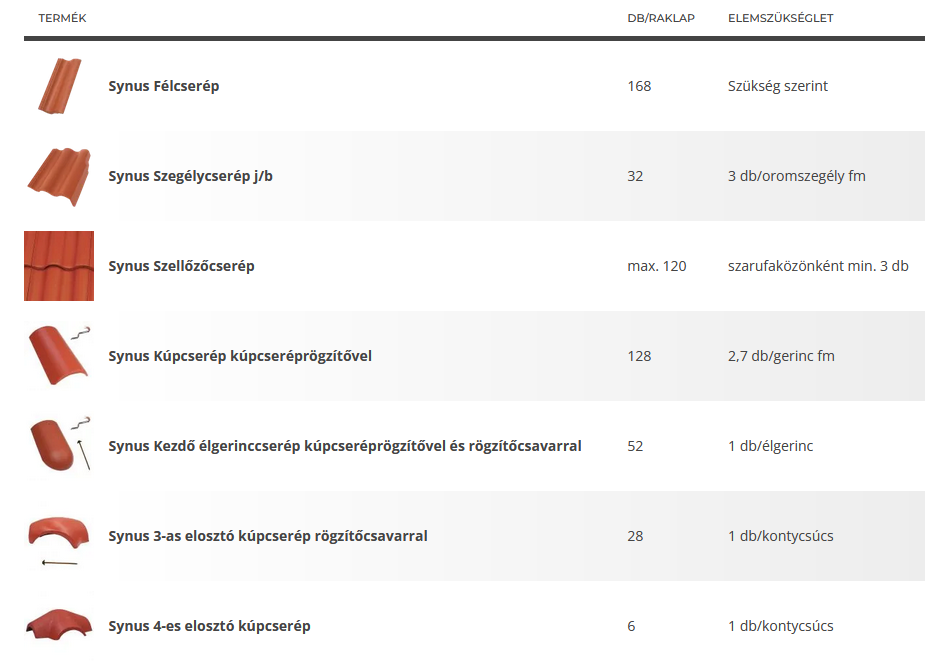The height and width of the screenshot is (661, 936).
Task: Click the ELEMSZÜKSÉGLET column header
Action: [x=780, y=18]
